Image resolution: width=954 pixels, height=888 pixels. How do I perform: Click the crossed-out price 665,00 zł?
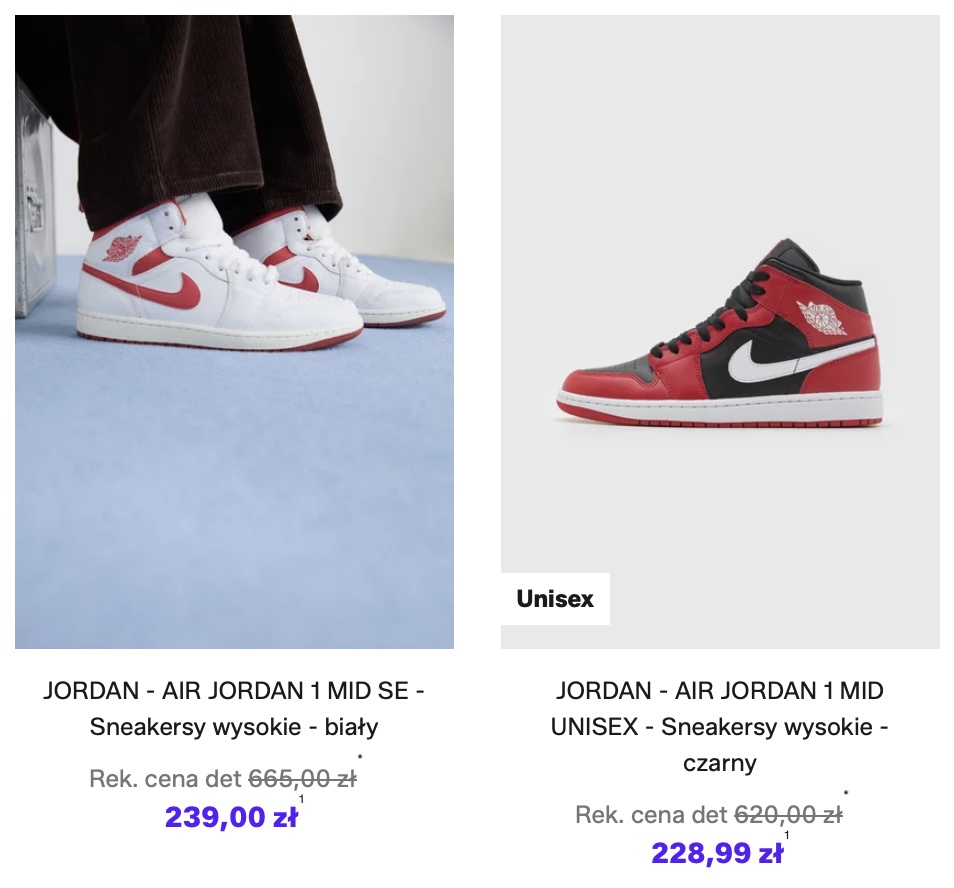click(302, 779)
